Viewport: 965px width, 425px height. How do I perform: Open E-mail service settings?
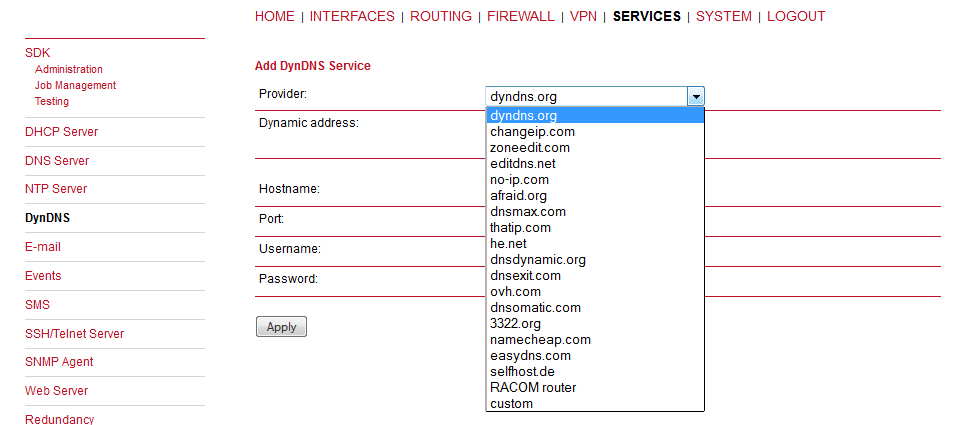pos(43,247)
